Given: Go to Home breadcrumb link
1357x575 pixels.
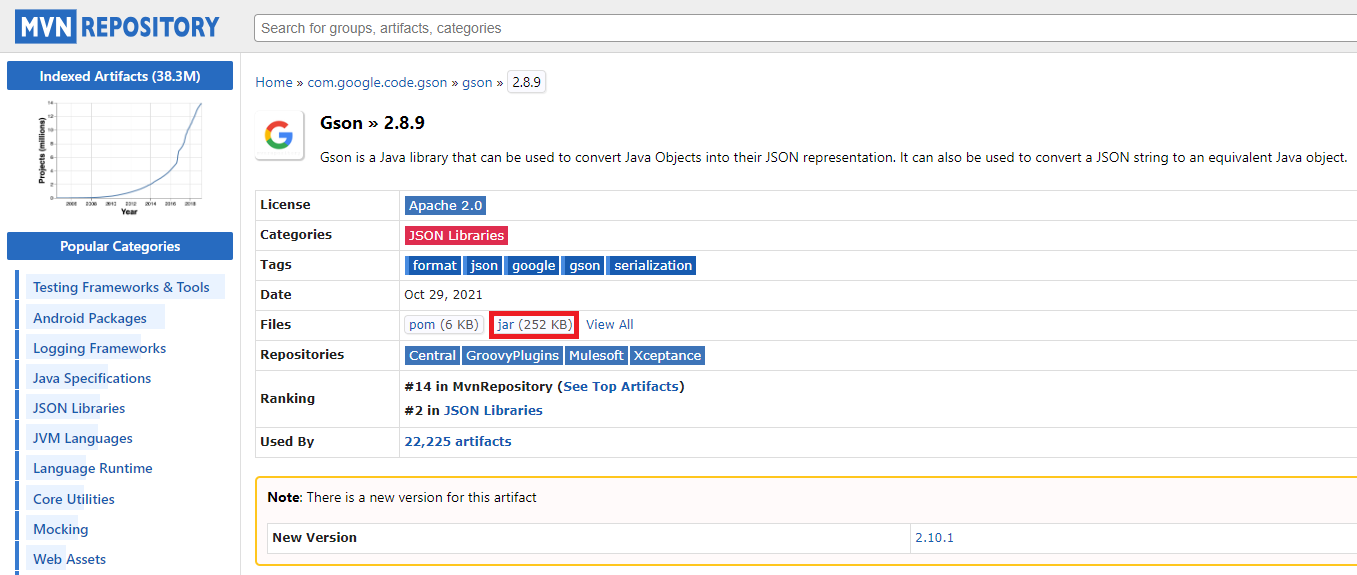Looking at the screenshot, I should (x=274, y=82).
